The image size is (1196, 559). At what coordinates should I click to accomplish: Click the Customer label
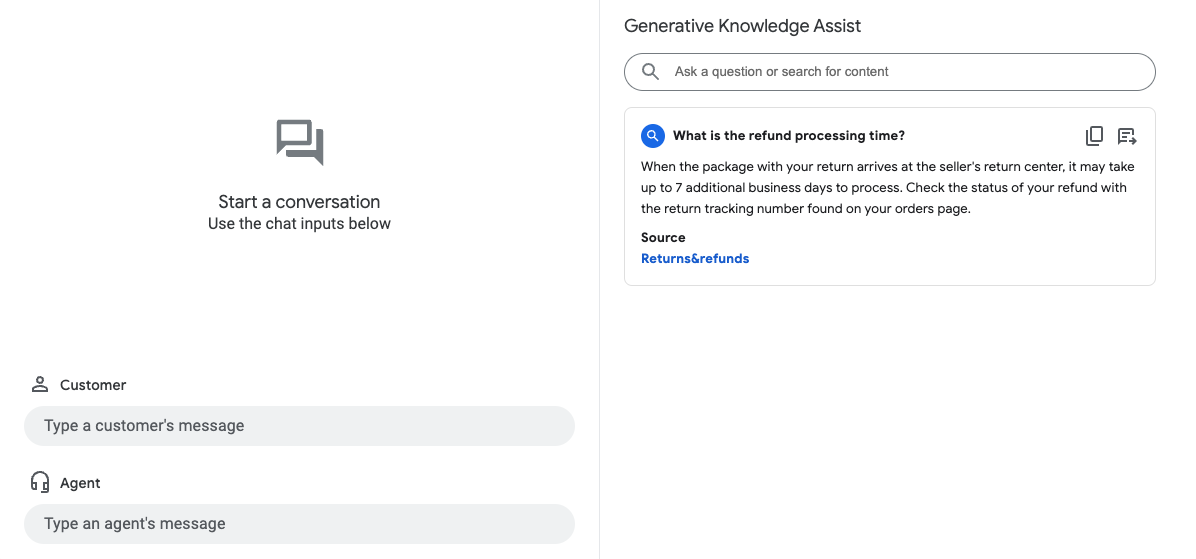pos(93,385)
